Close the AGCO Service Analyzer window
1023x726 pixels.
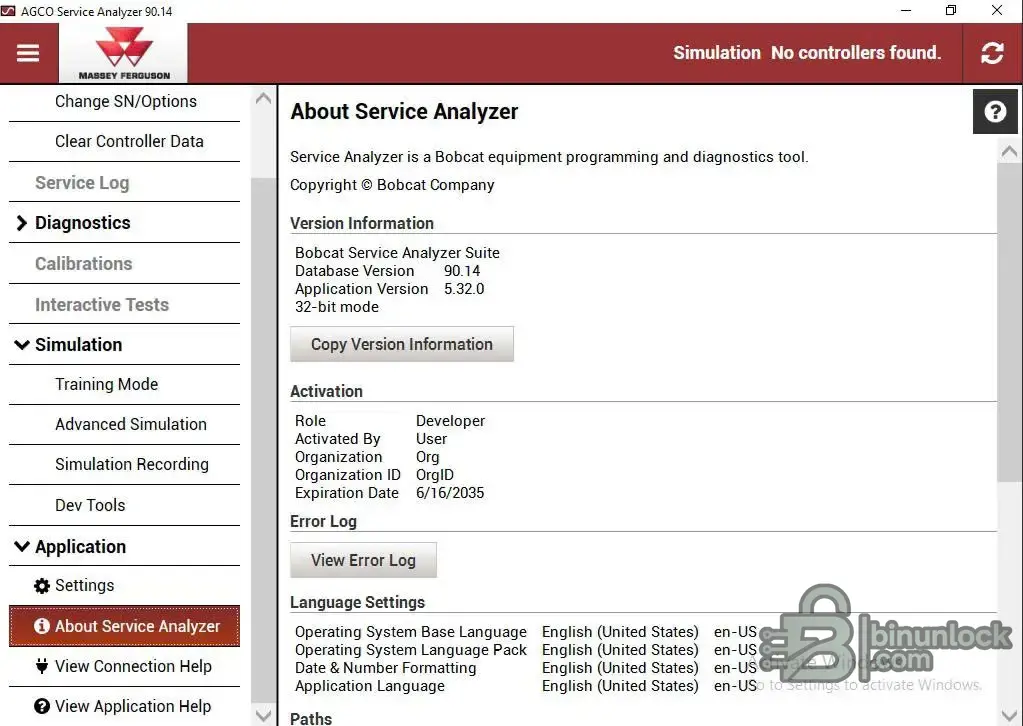point(997,10)
